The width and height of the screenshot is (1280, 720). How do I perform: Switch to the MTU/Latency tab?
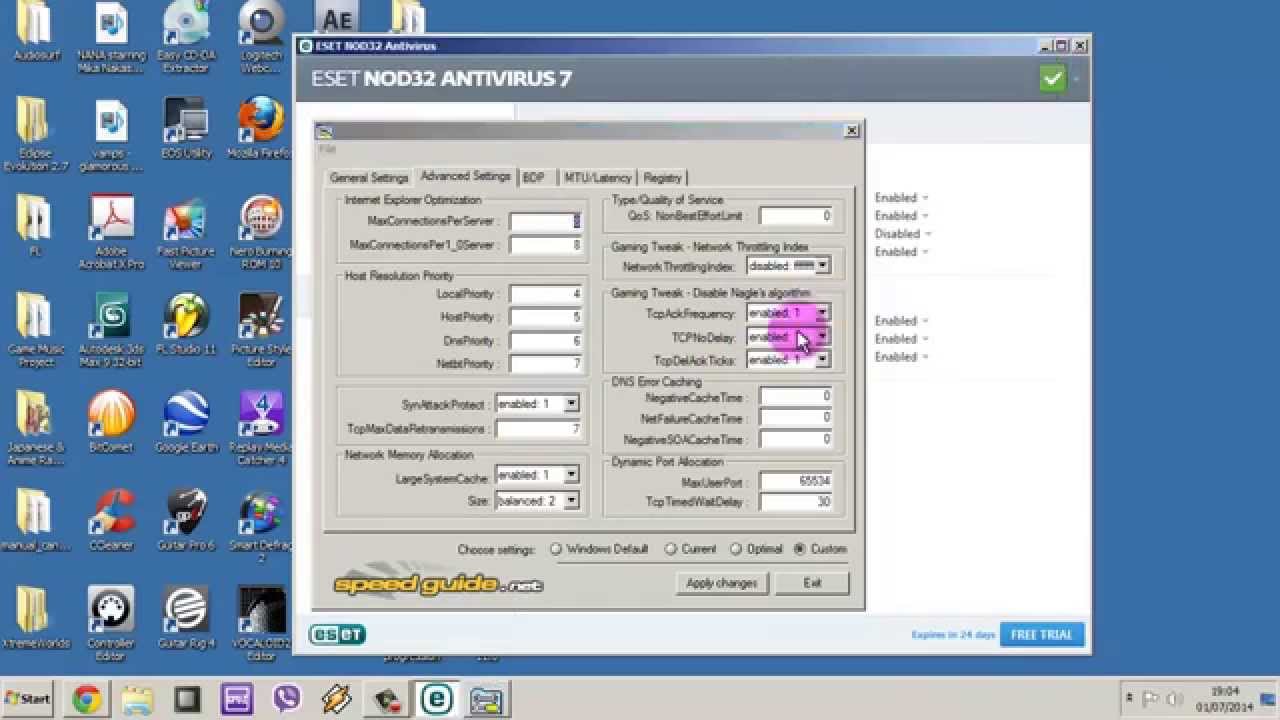pyautogui.click(x=597, y=178)
